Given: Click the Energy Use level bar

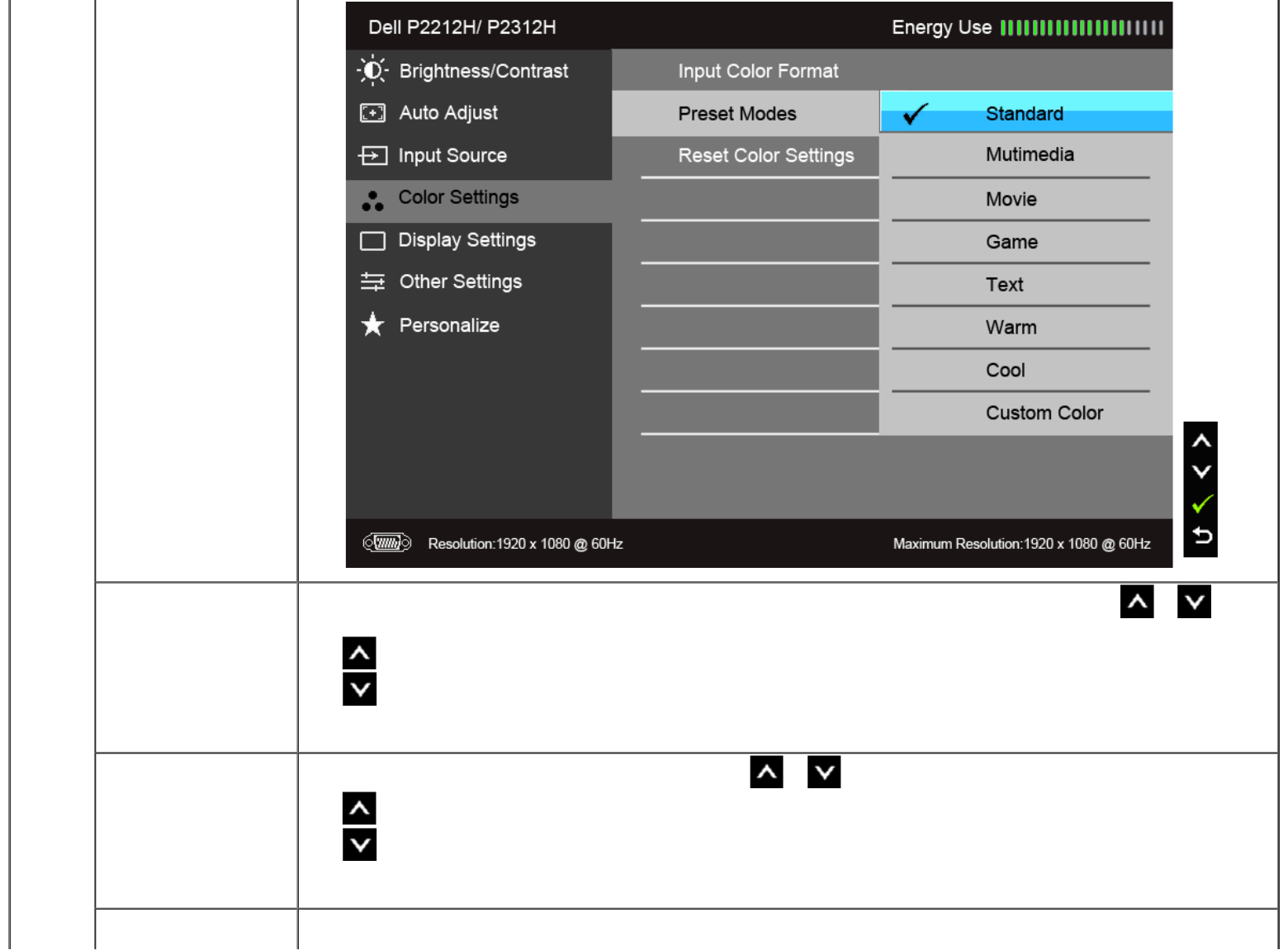Looking at the screenshot, I should click(x=1082, y=28).
